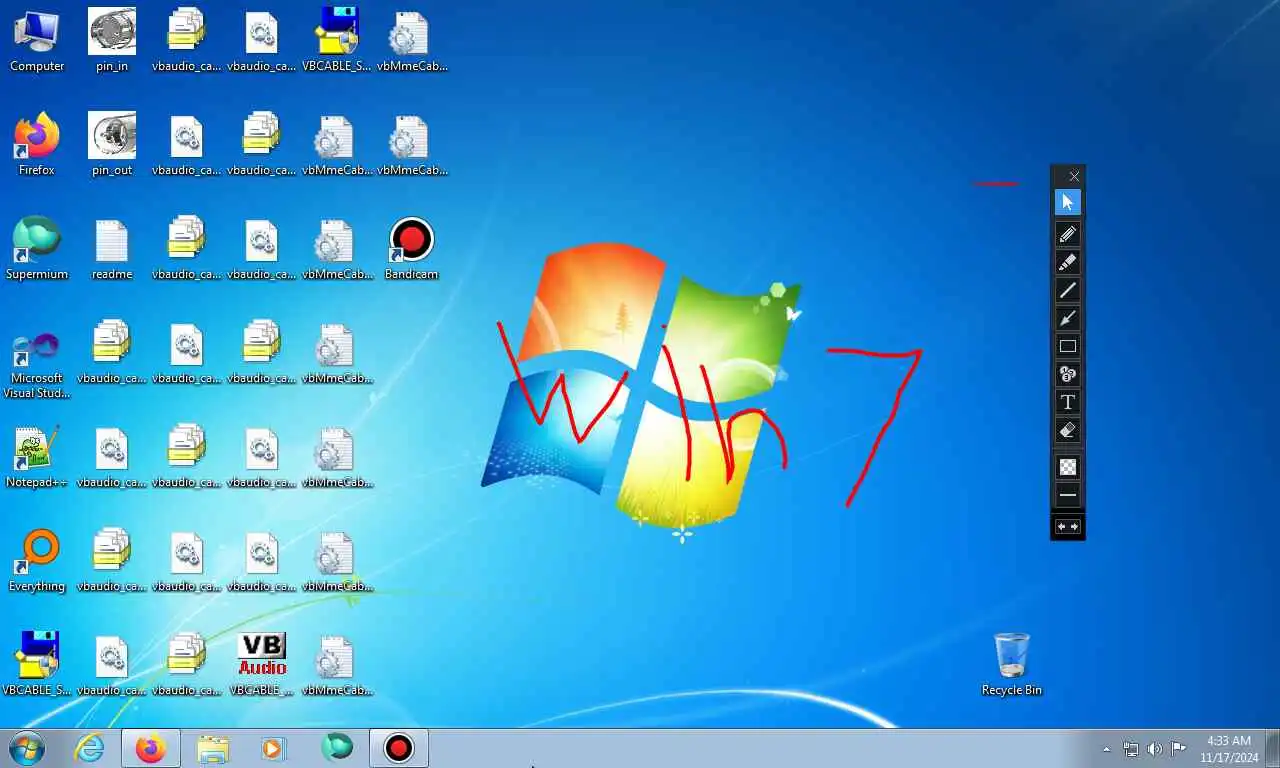The image size is (1280, 768).
Task: Select the straight line tool
Action: pyautogui.click(x=1068, y=290)
